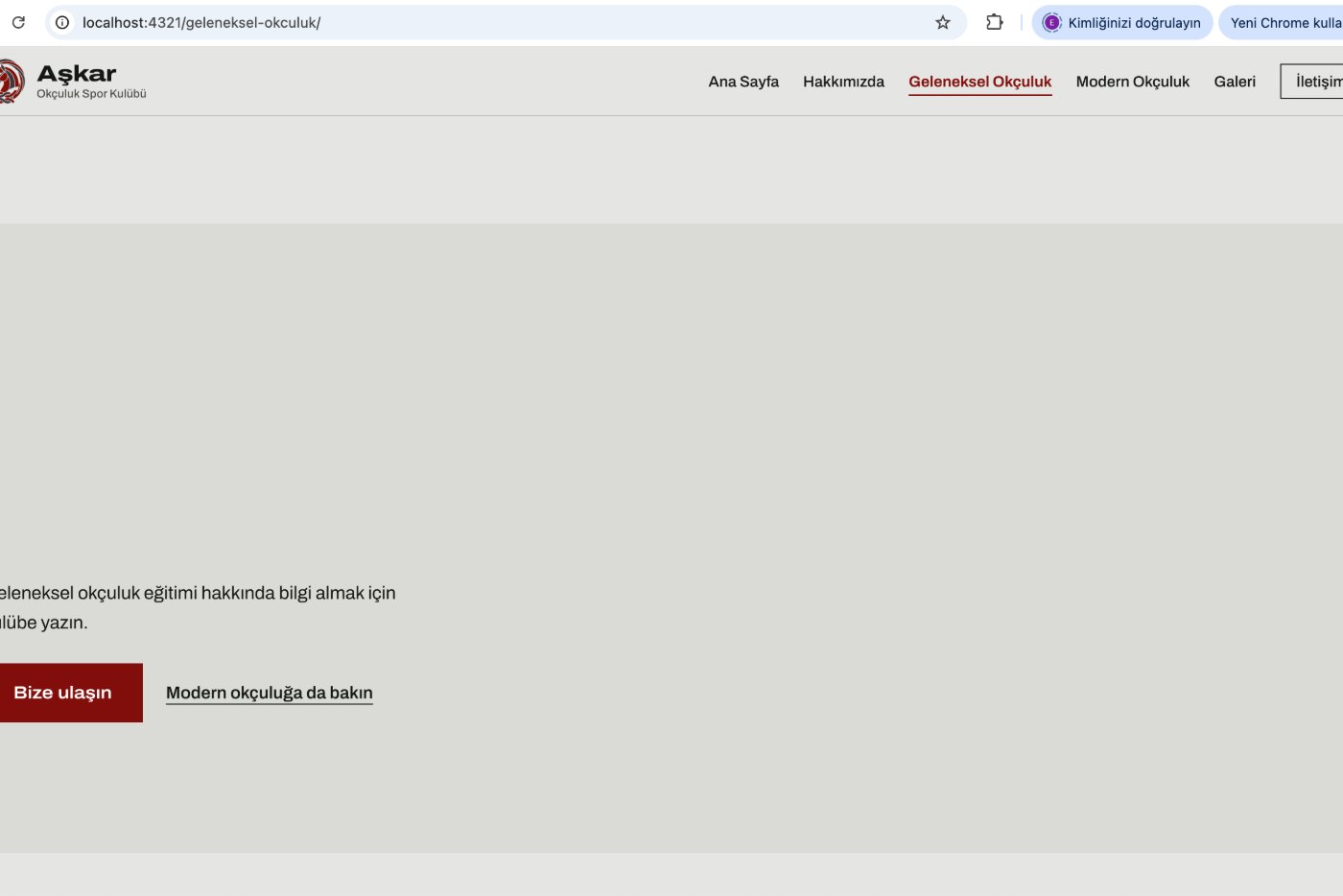Click the outlined İletişim button

[1312, 82]
